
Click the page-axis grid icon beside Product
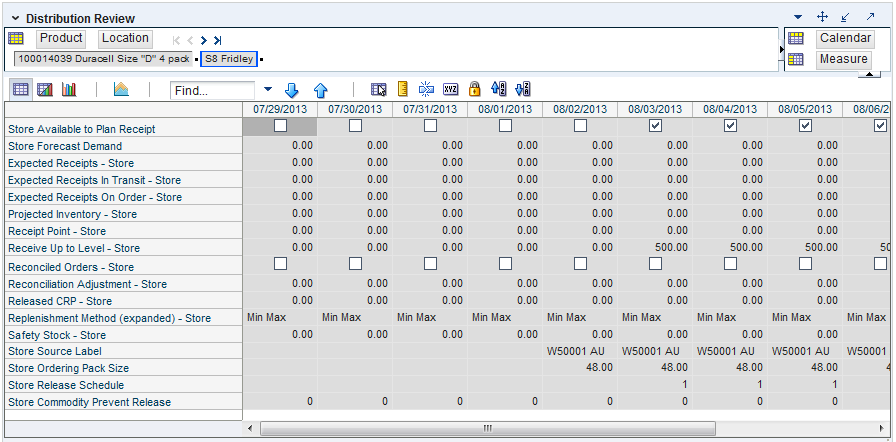click(16, 38)
